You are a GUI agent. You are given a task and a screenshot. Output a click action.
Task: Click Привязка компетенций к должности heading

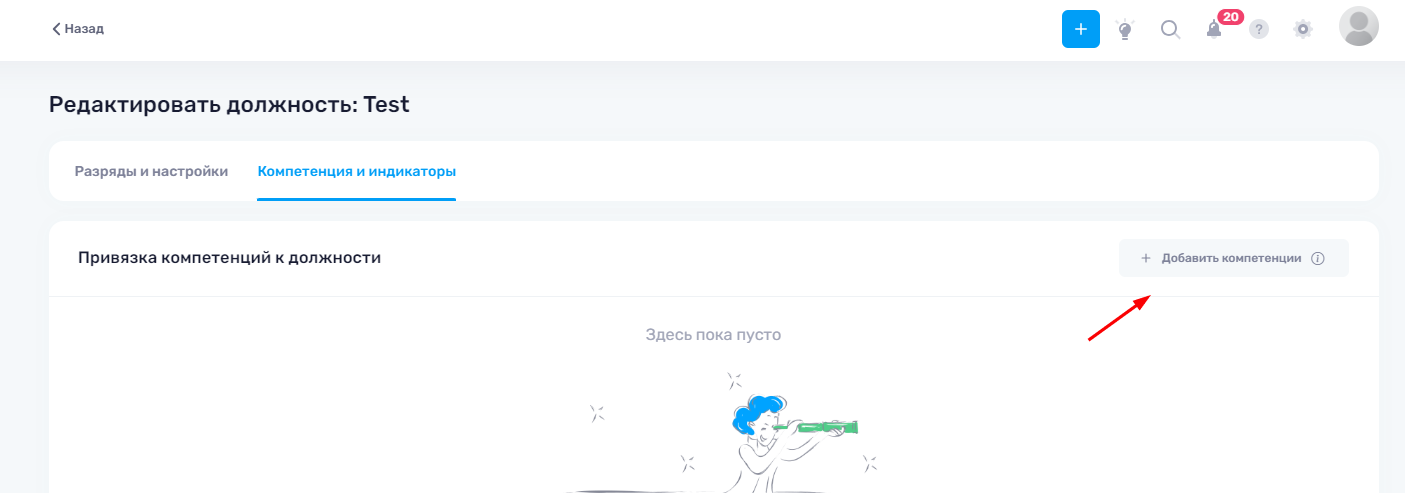coord(229,258)
